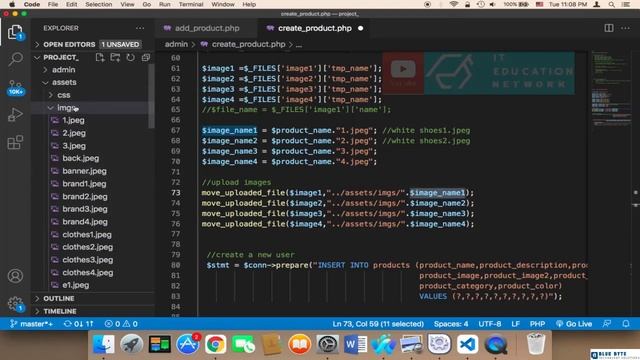Image resolution: width=640 pixels, height=360 pixels.
Task: Click the master branch indicator in status bar
Action: click(x=31, y=324)
